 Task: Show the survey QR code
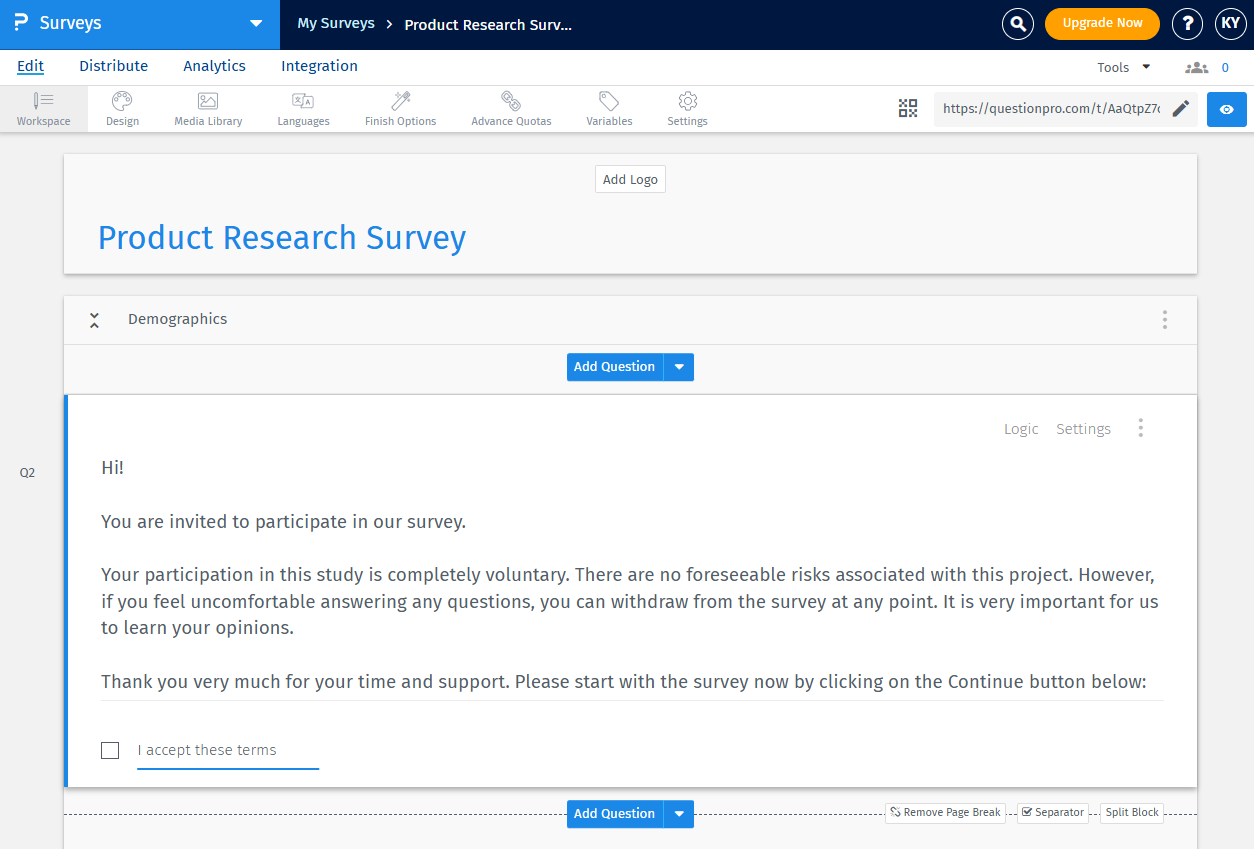click(x=908, y=108)
